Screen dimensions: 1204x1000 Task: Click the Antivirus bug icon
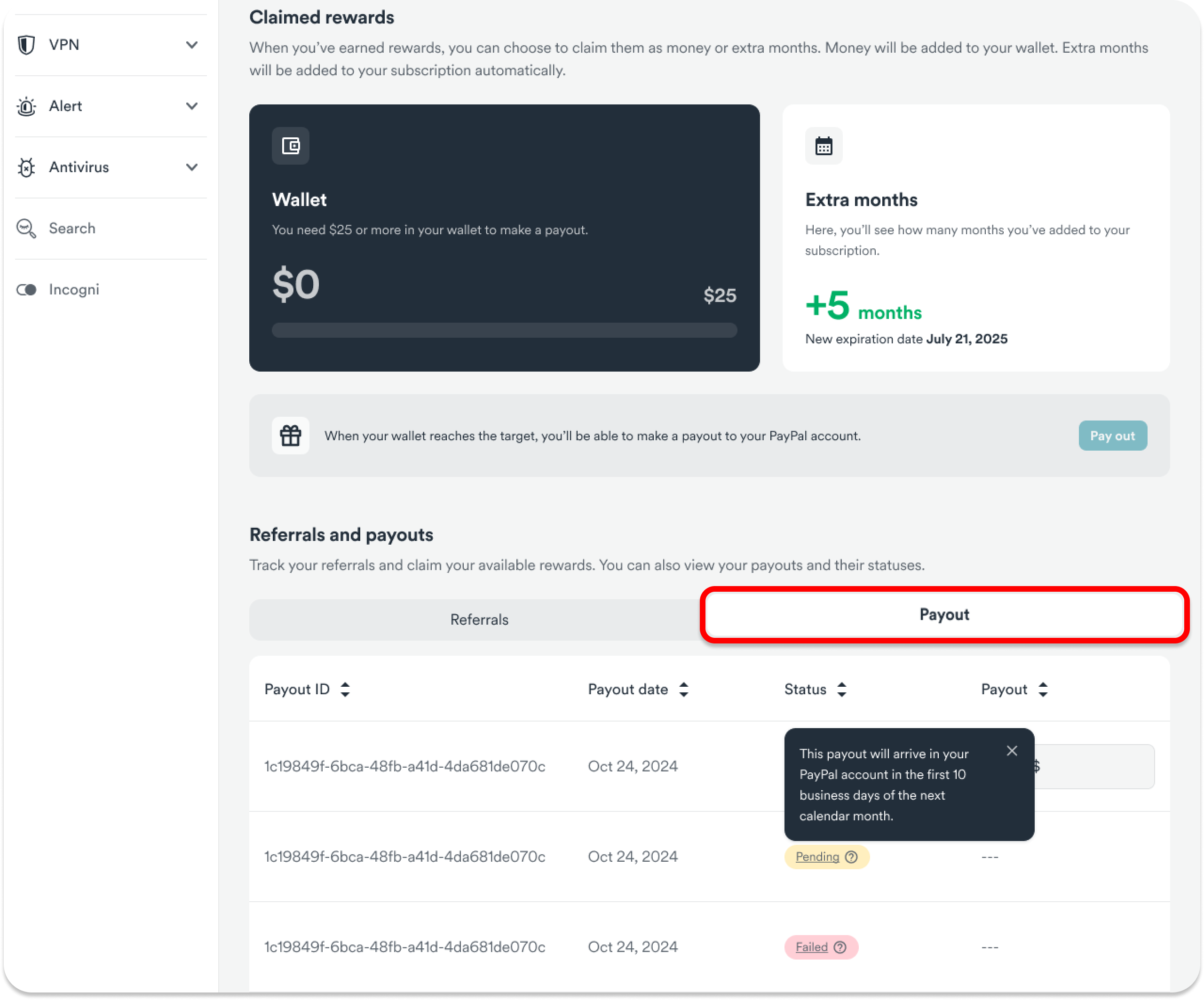click(26, 167)
